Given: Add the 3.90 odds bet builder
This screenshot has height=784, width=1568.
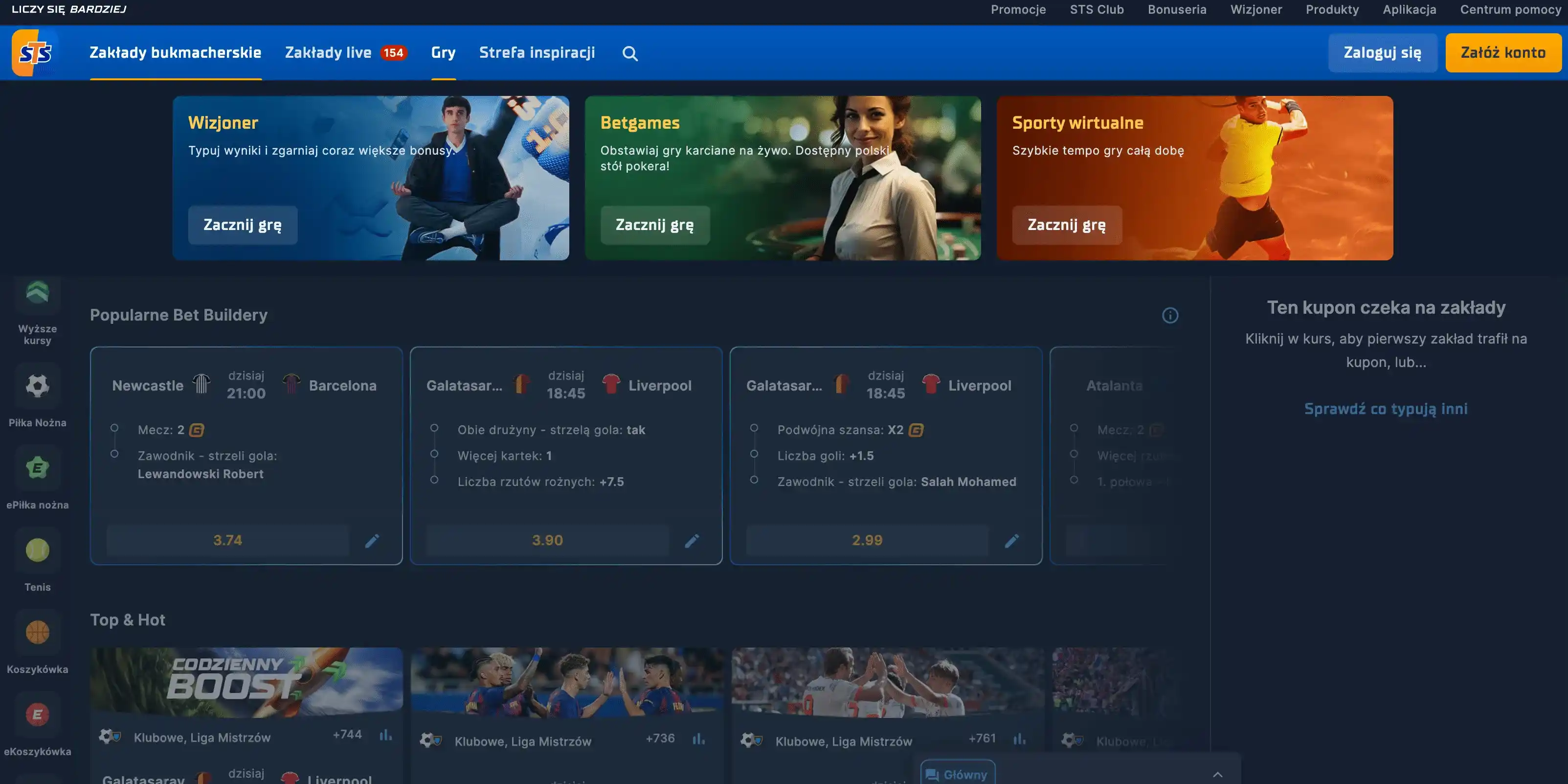Looking at the screenshot, I should (547, 540).
